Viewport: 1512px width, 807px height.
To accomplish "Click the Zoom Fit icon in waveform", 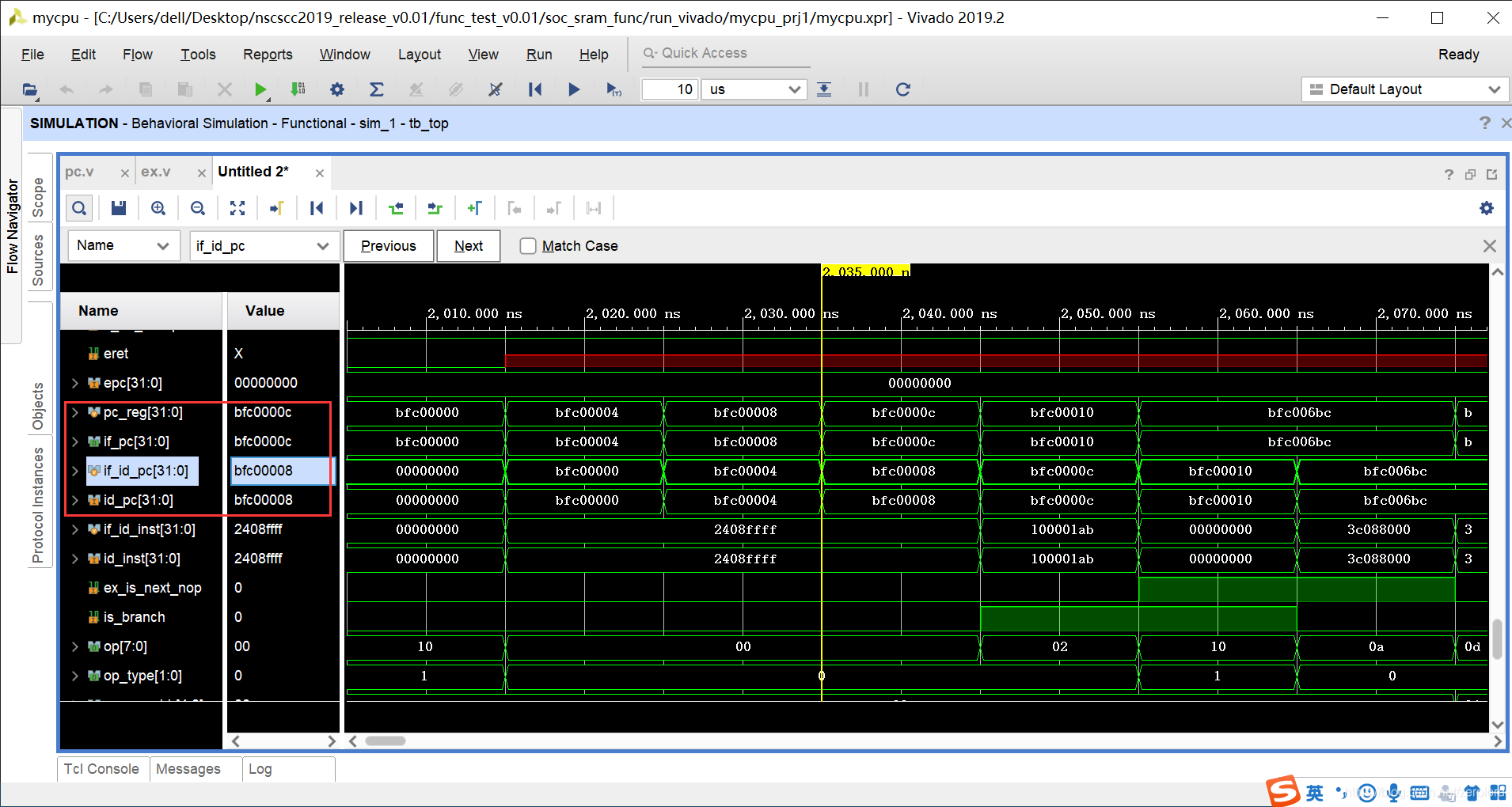I will (237, 208).
